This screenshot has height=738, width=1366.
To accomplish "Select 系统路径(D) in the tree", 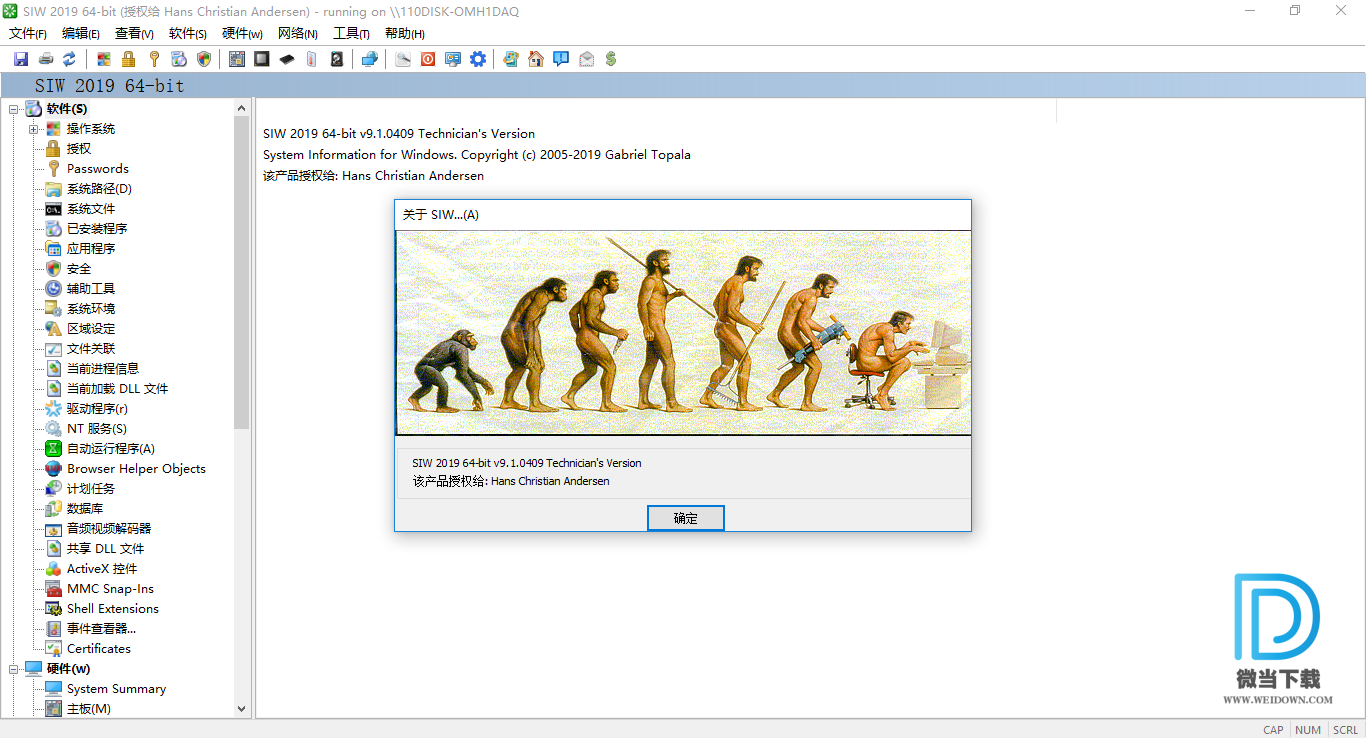I will click(x=99, y=189).
